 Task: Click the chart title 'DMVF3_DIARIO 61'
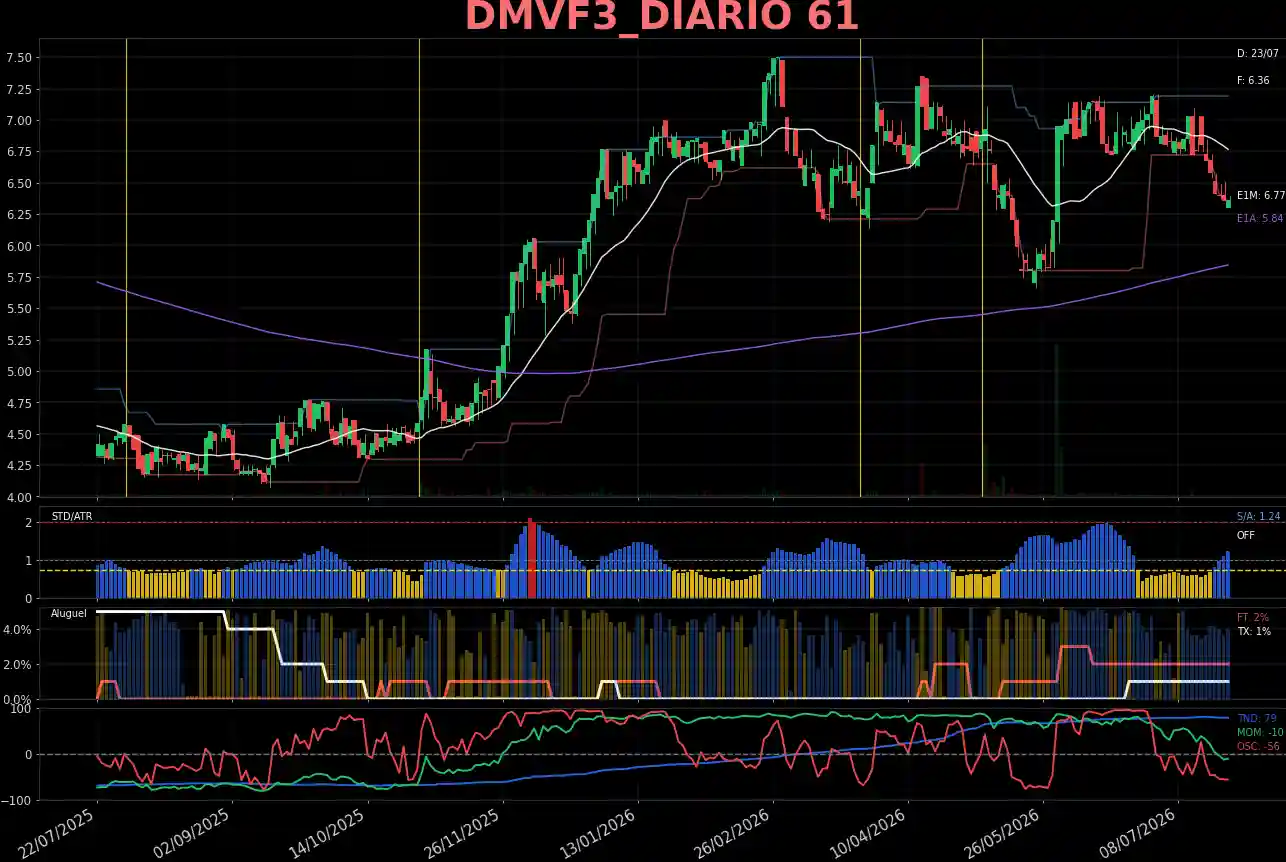click(x=662, y=17)
